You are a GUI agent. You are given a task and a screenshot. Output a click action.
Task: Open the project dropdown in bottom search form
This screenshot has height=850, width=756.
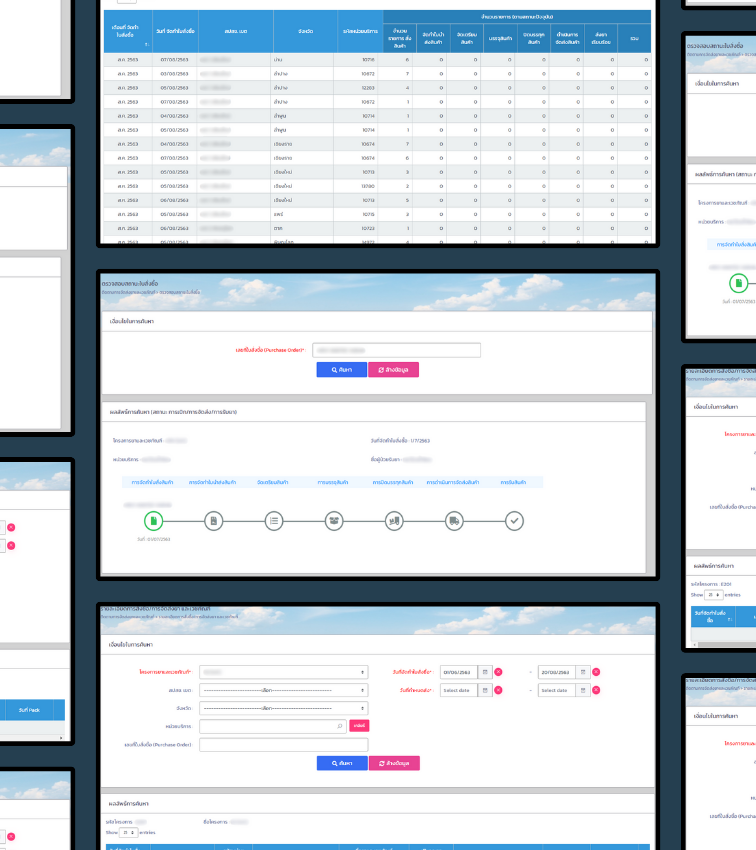pos(283,672)
